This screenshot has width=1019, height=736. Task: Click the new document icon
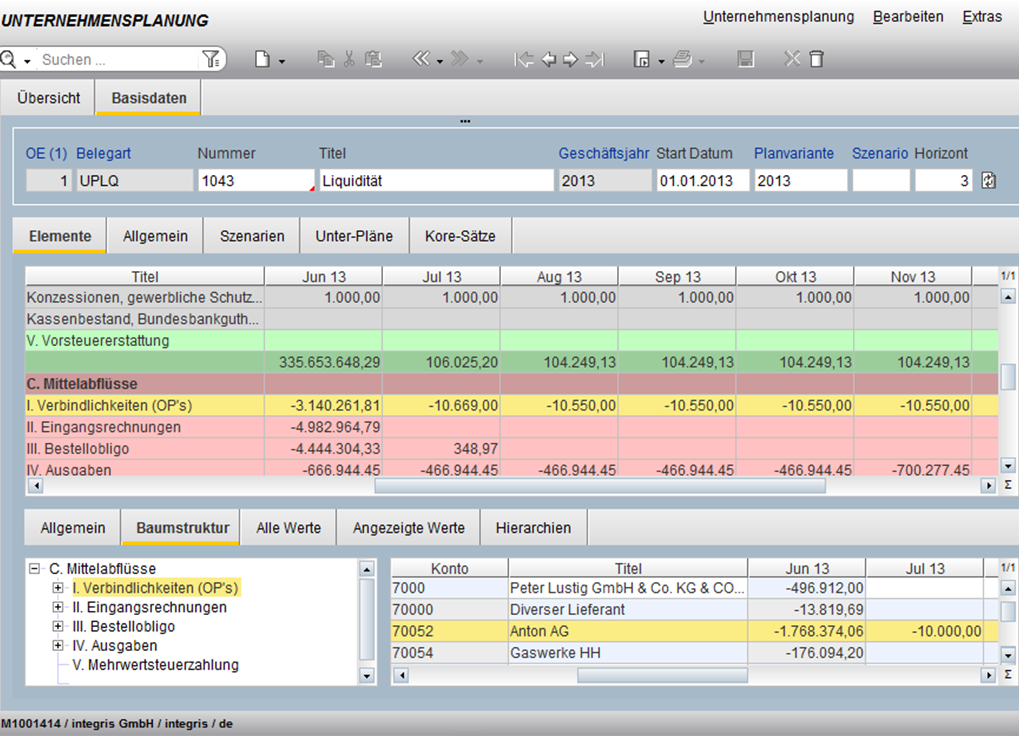pos(262,60)
